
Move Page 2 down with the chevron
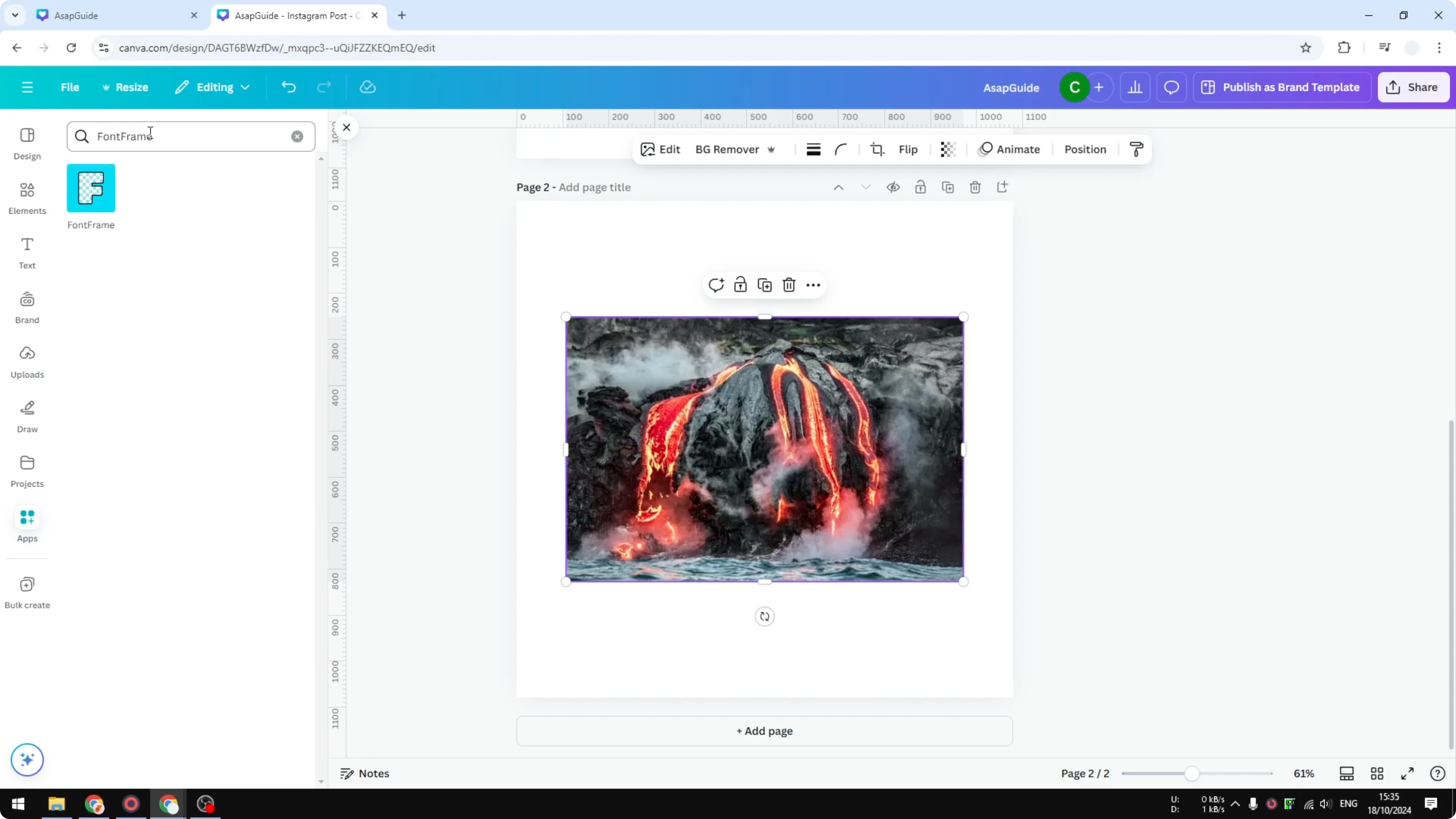866,187
